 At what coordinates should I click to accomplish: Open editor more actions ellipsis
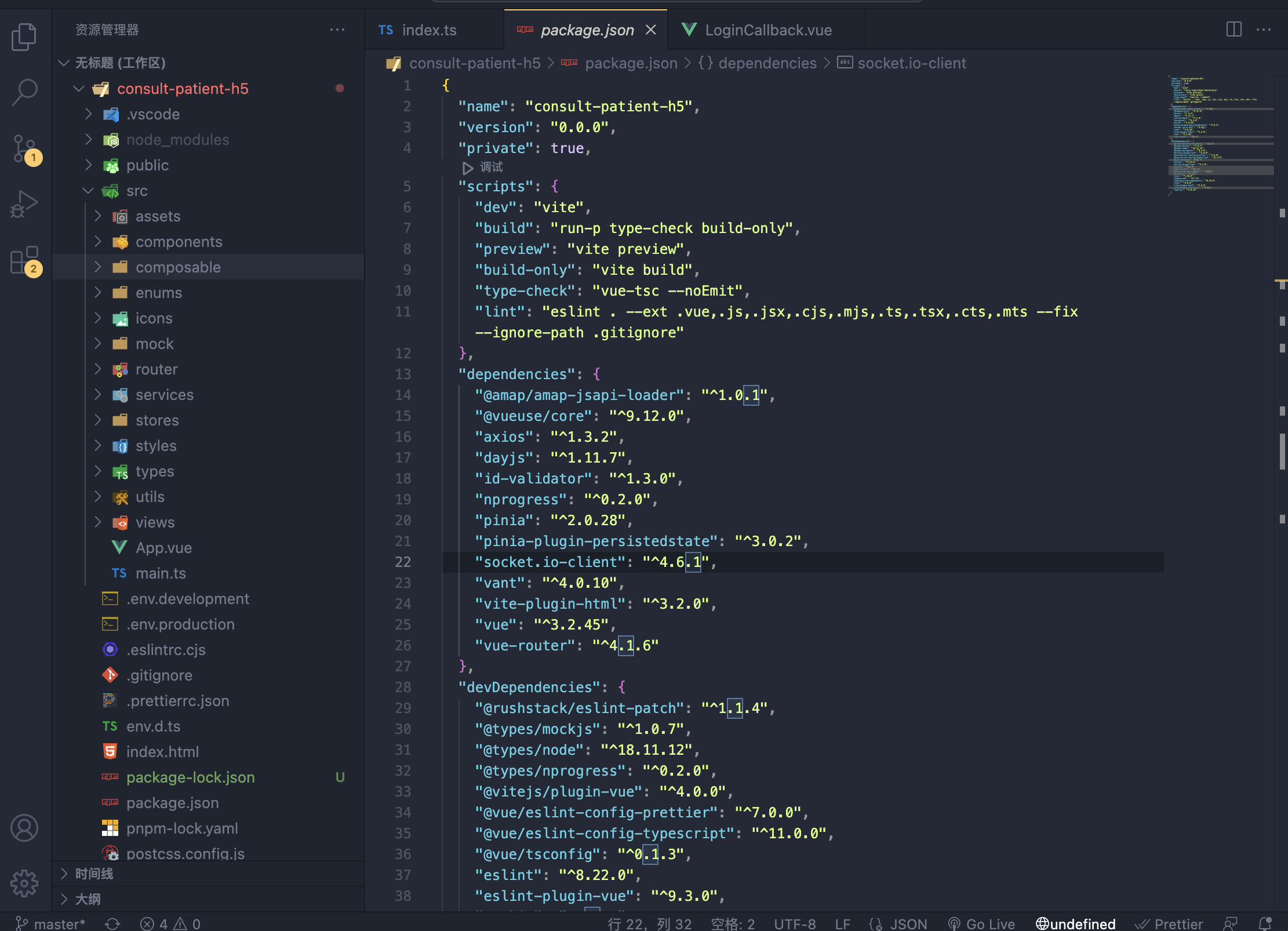click(x=1264, y=30)
